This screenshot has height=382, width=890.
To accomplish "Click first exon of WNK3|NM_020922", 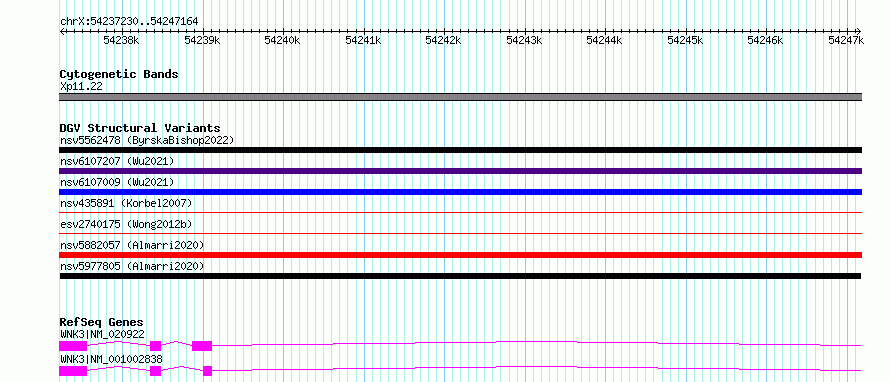I will point(73,346).
